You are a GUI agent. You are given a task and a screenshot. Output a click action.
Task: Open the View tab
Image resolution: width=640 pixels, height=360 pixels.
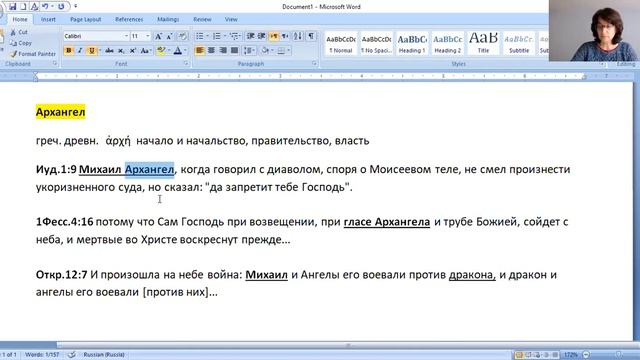click(231, 19)
